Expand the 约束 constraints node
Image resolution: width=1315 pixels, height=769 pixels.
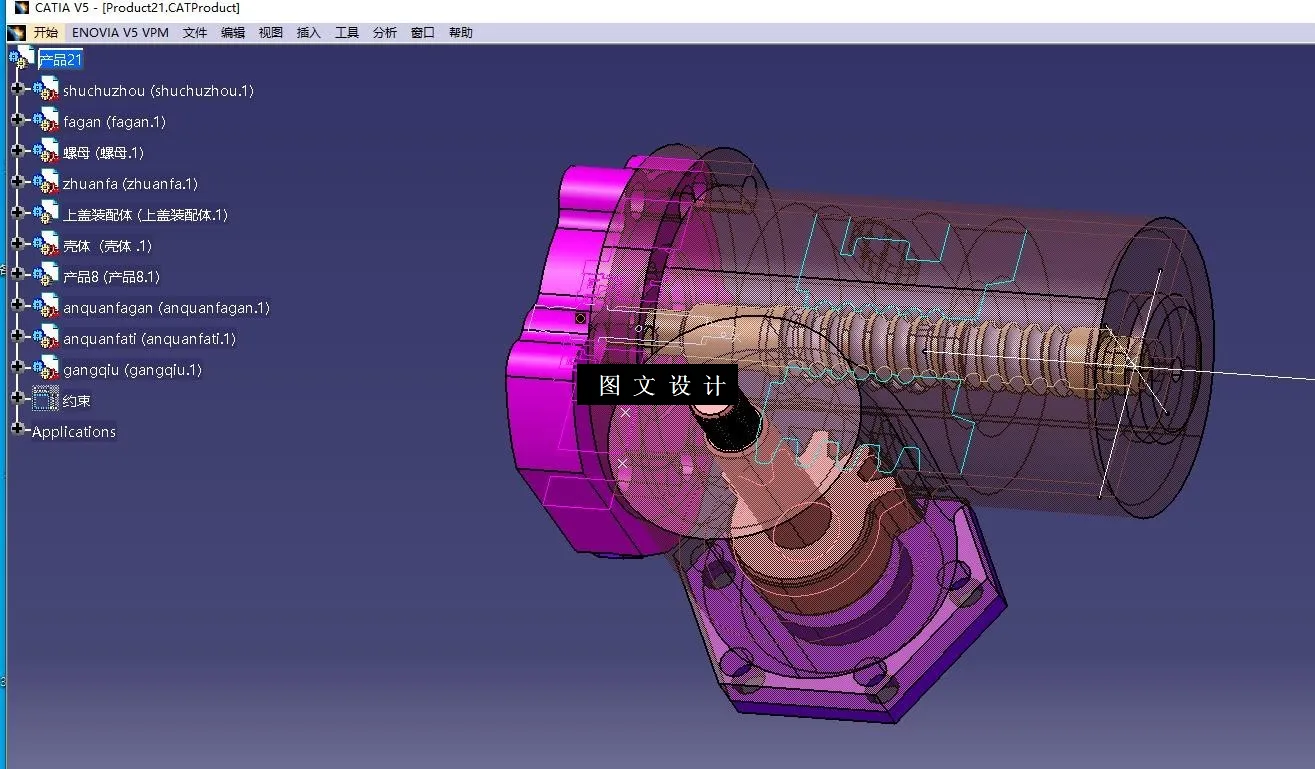click(x=16, y=399)
